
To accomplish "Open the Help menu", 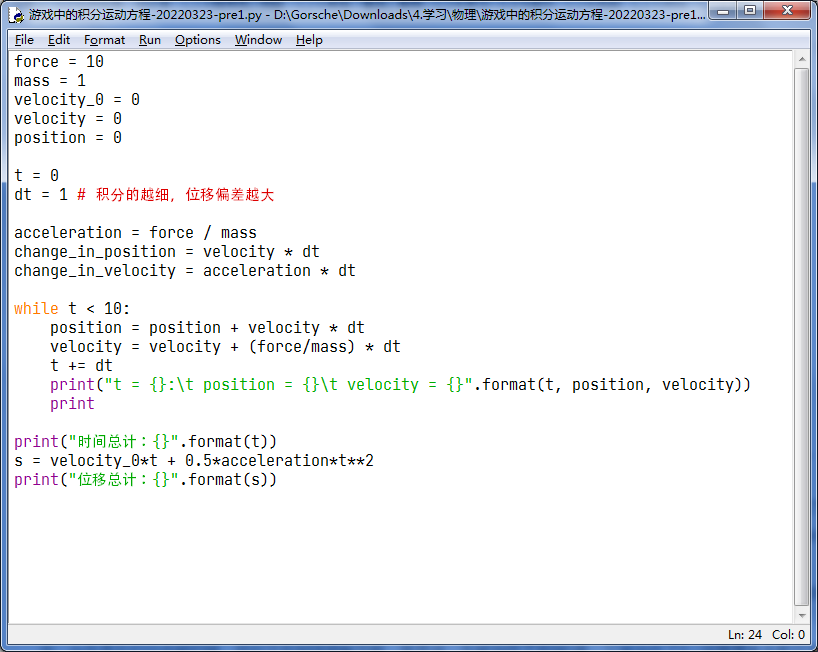I will 309,40.
